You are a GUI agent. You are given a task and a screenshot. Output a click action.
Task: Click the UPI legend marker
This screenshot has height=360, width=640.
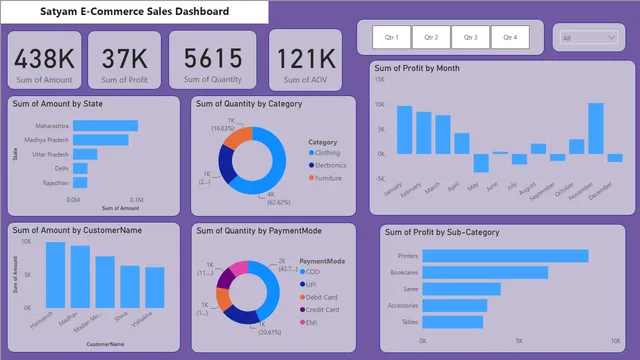point(302,284)
